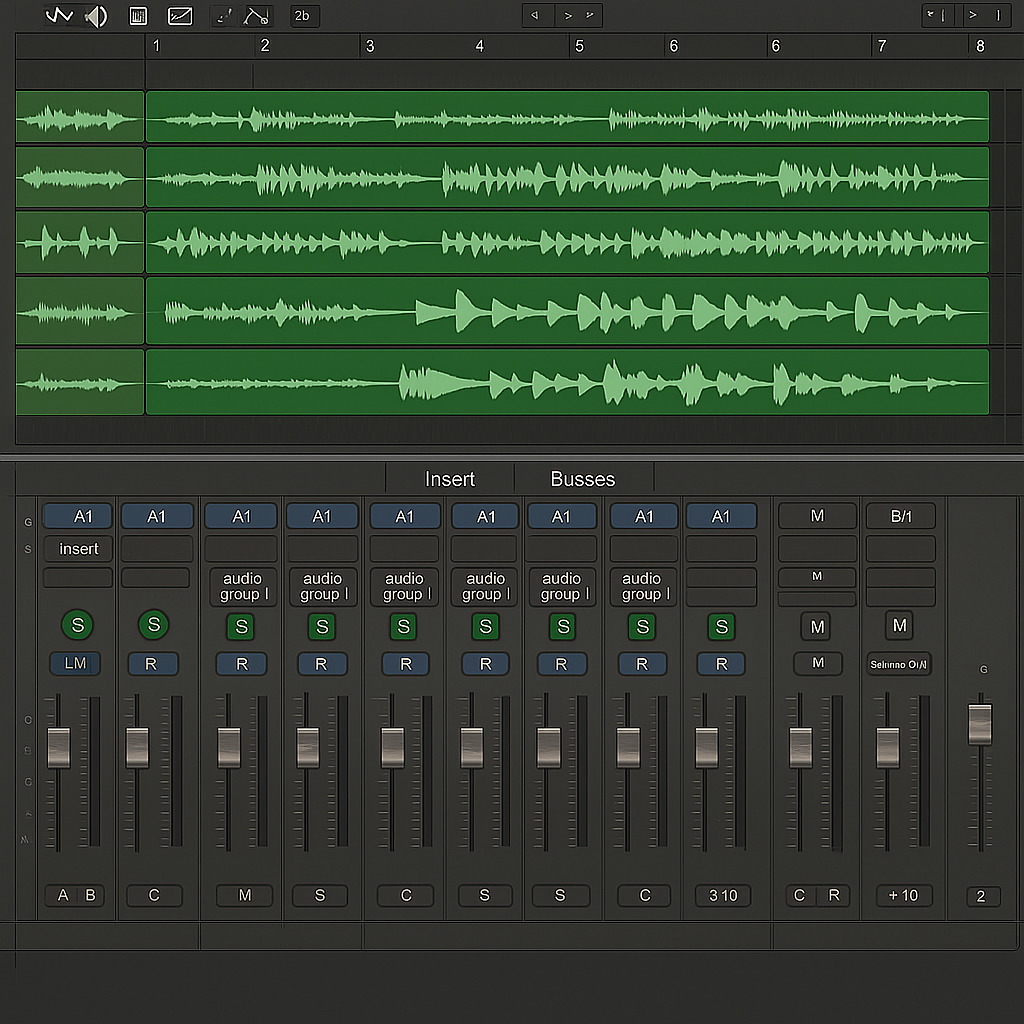Open audio group selector on fifth channel
The image size is (1024, 1024).
click(405, 586)
